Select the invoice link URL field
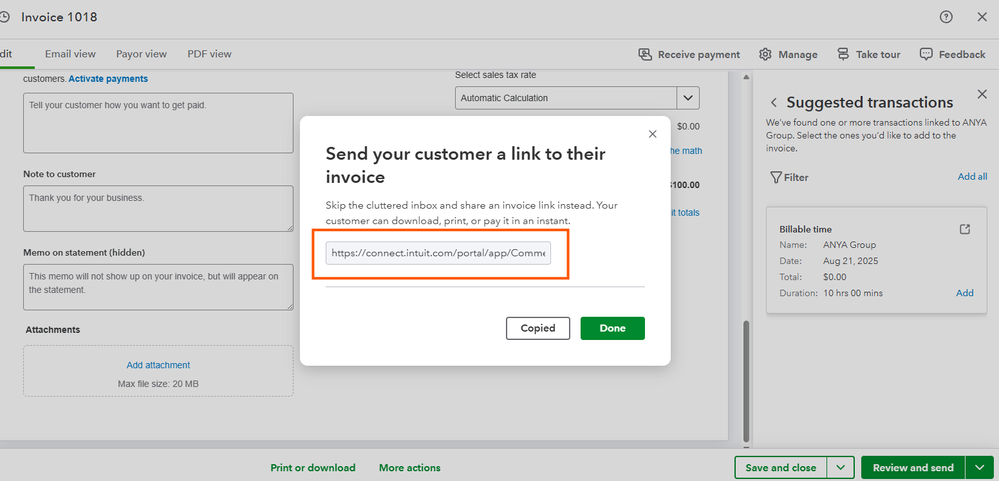Image resolution: width=999 pixels, height=481 pixels. [438, 253]
